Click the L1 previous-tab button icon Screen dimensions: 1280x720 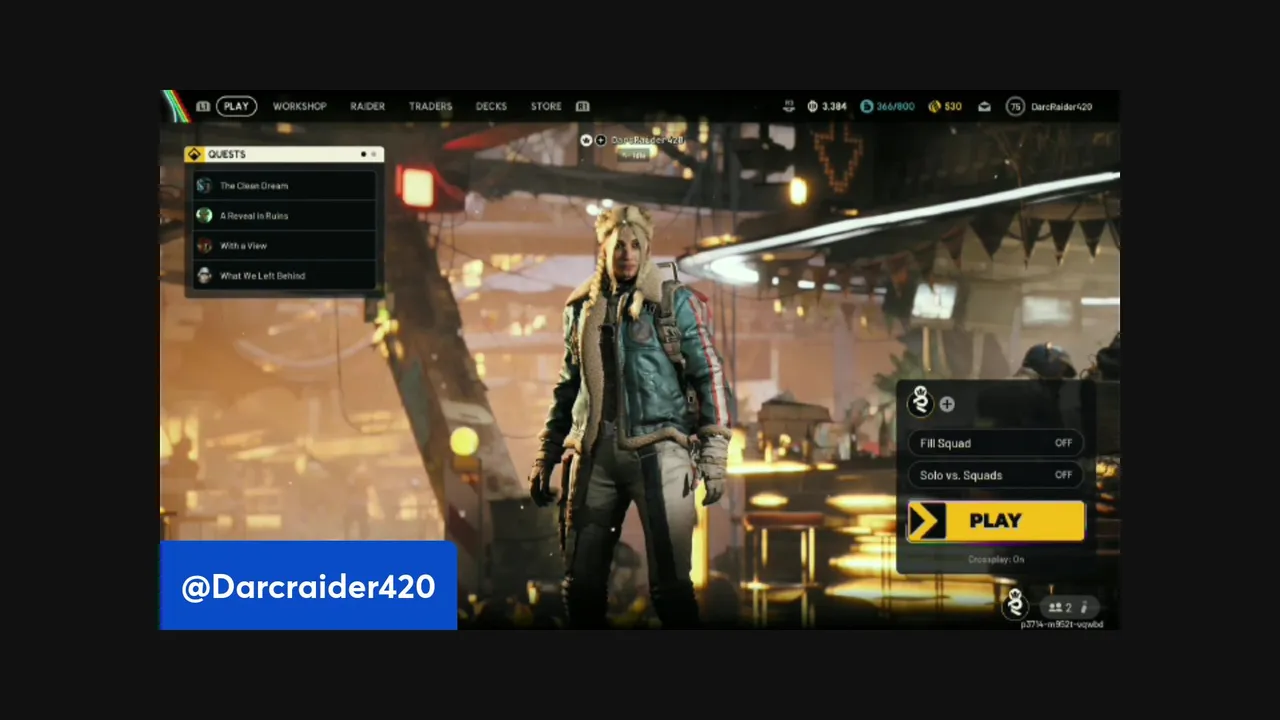click(x=203, y=106)
